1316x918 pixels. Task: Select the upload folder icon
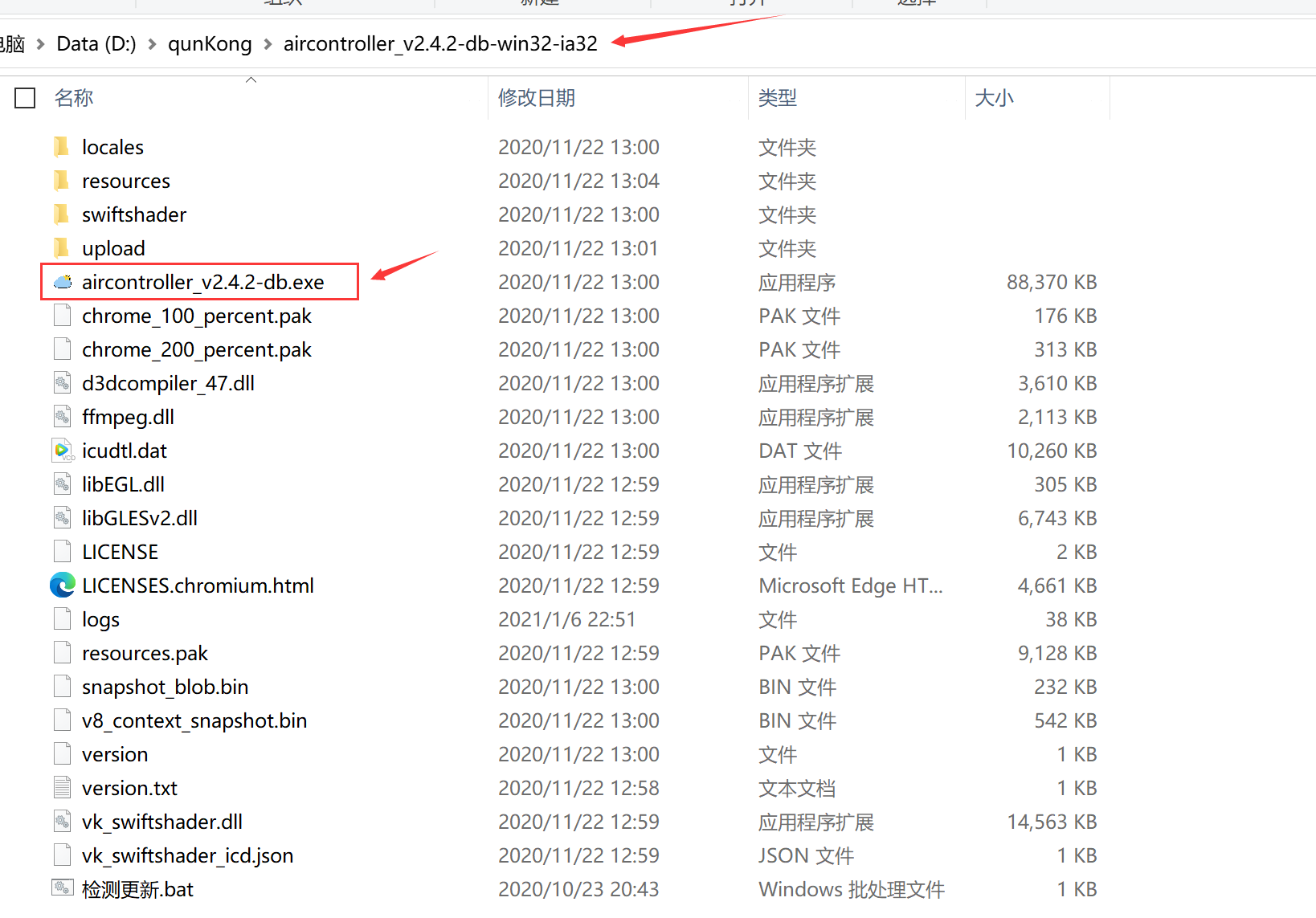[x=62, y=248]
